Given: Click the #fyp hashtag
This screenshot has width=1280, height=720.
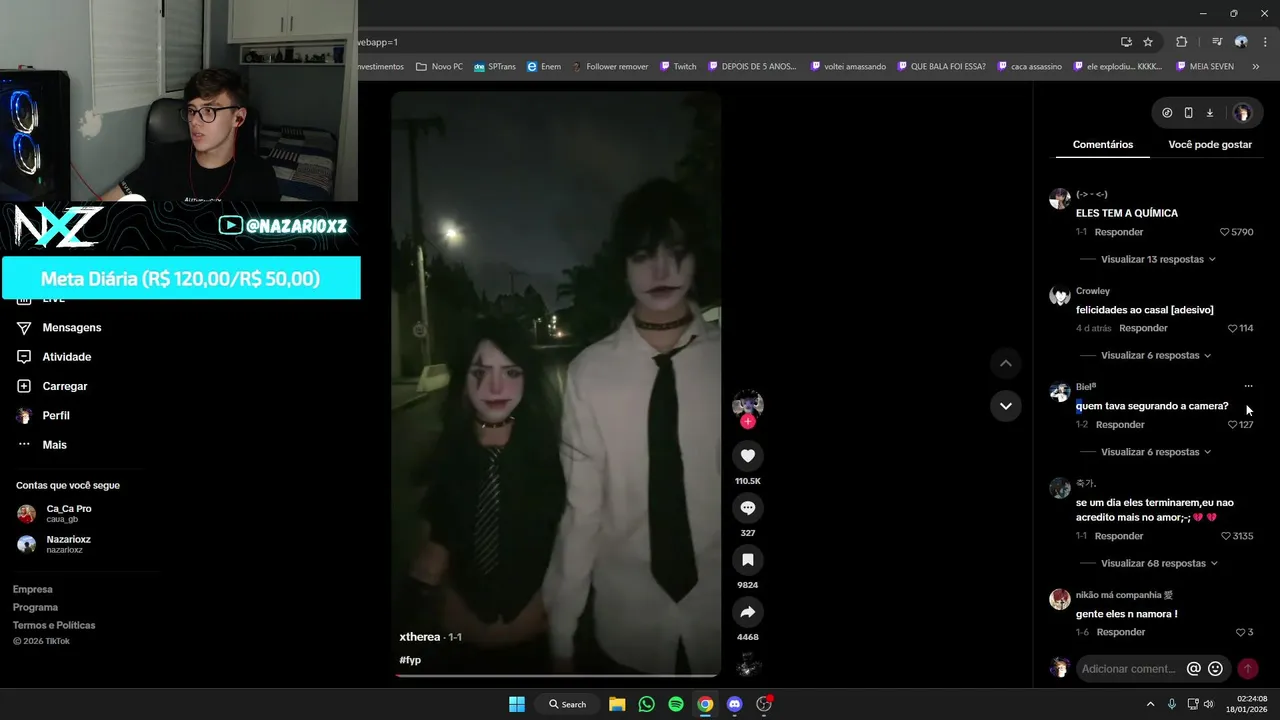Looking at the screenshot, I should point(410,660).
